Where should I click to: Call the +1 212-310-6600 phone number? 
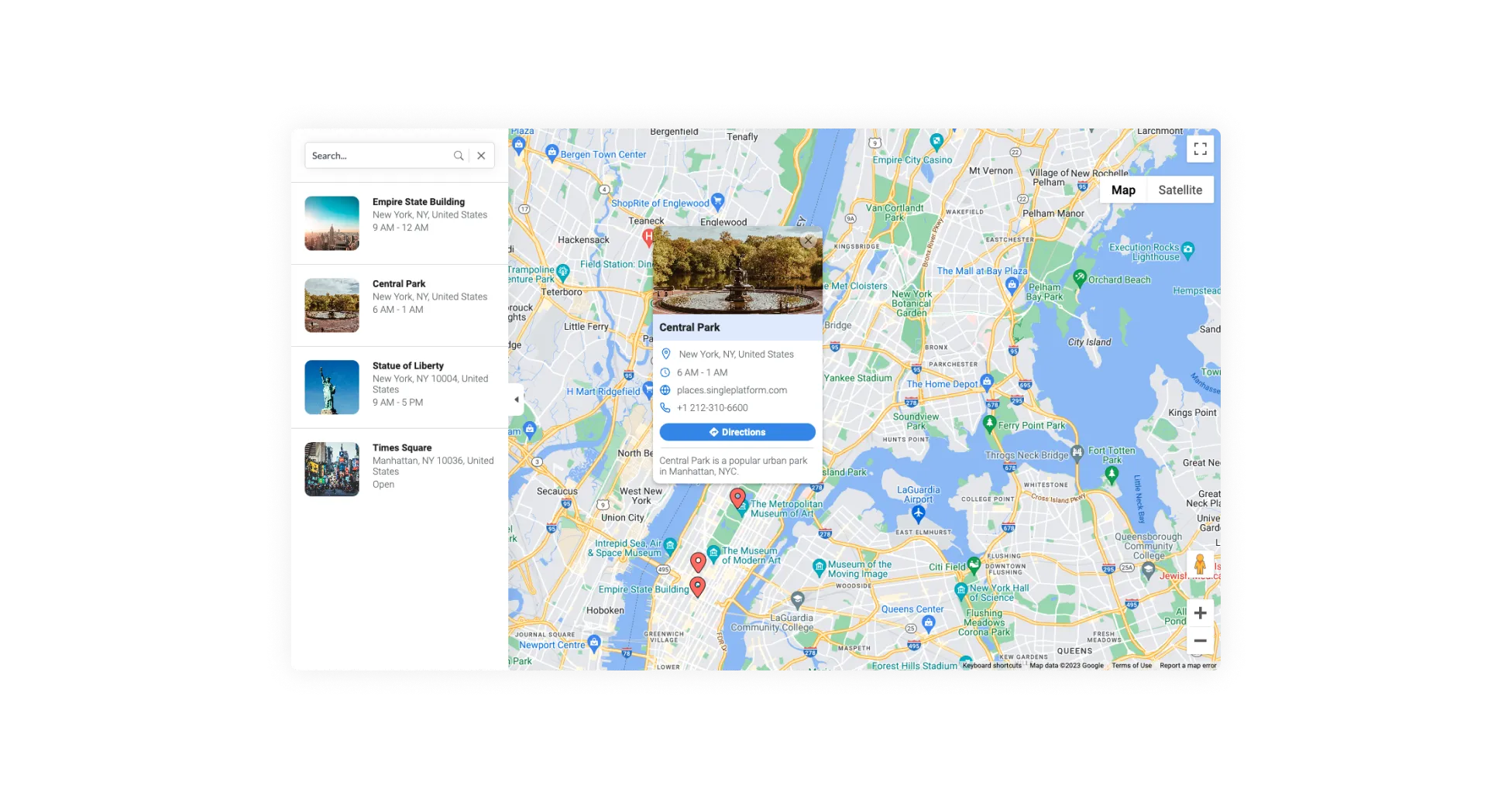pos(712,408)
